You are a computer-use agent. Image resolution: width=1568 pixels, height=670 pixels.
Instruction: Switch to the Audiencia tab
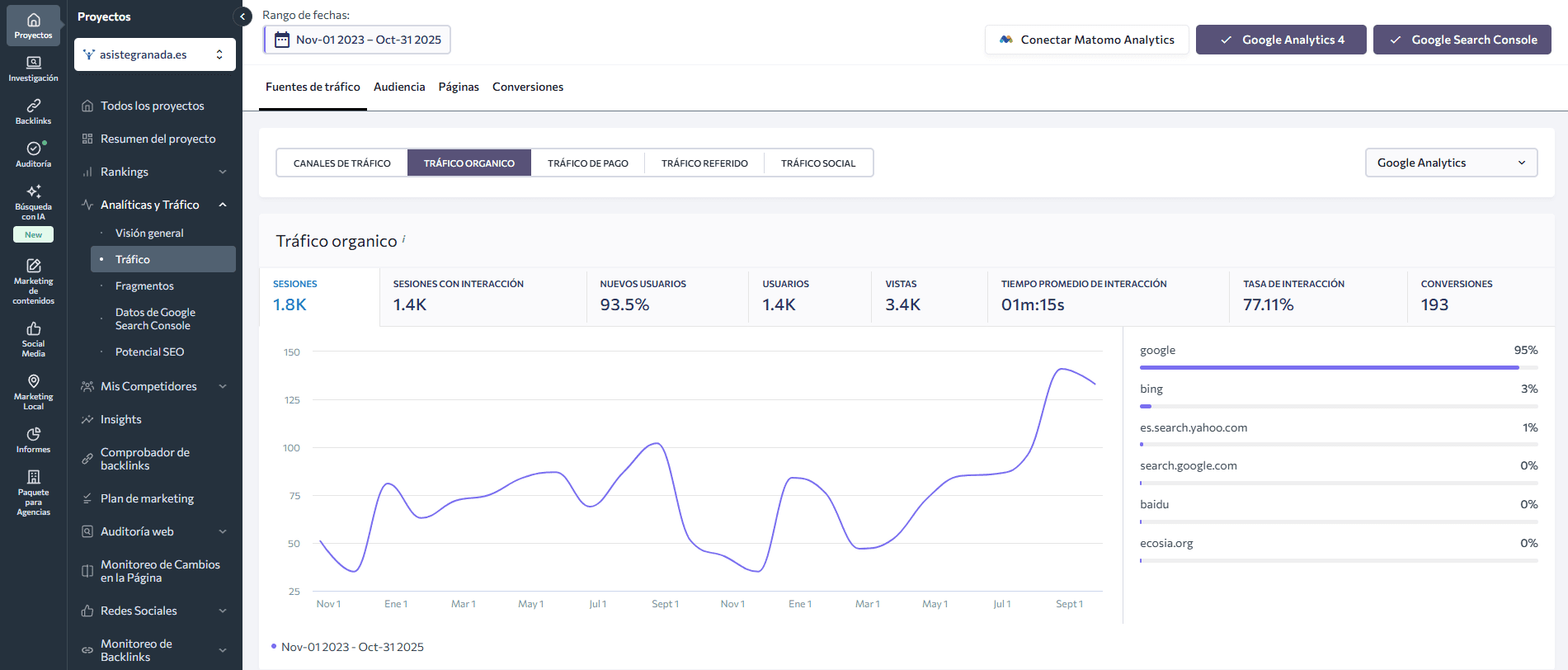click(x=399, y=87)
